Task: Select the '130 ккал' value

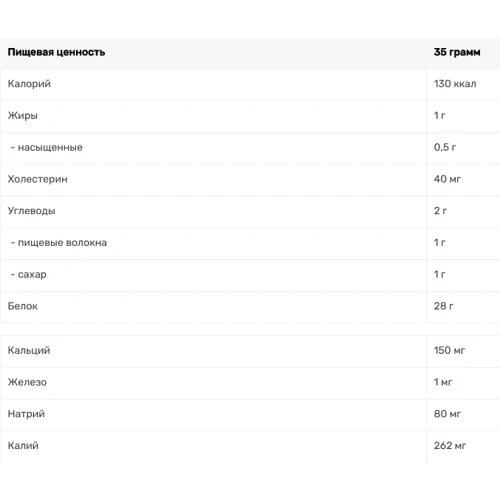Action: (x=455, y=84)
